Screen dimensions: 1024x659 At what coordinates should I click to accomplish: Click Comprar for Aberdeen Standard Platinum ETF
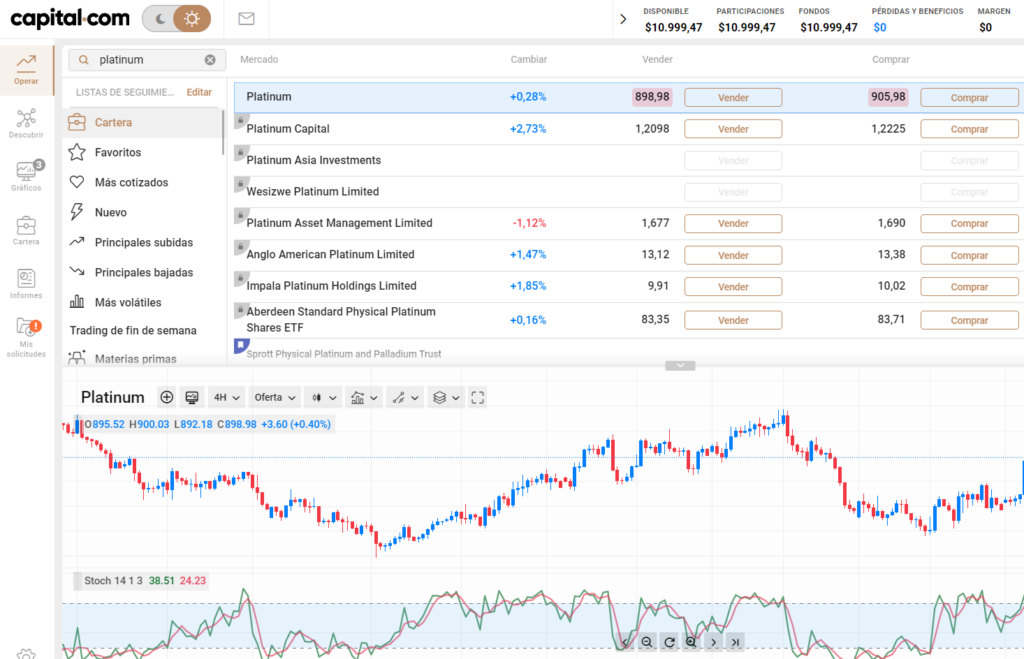(x=969, y=320)
